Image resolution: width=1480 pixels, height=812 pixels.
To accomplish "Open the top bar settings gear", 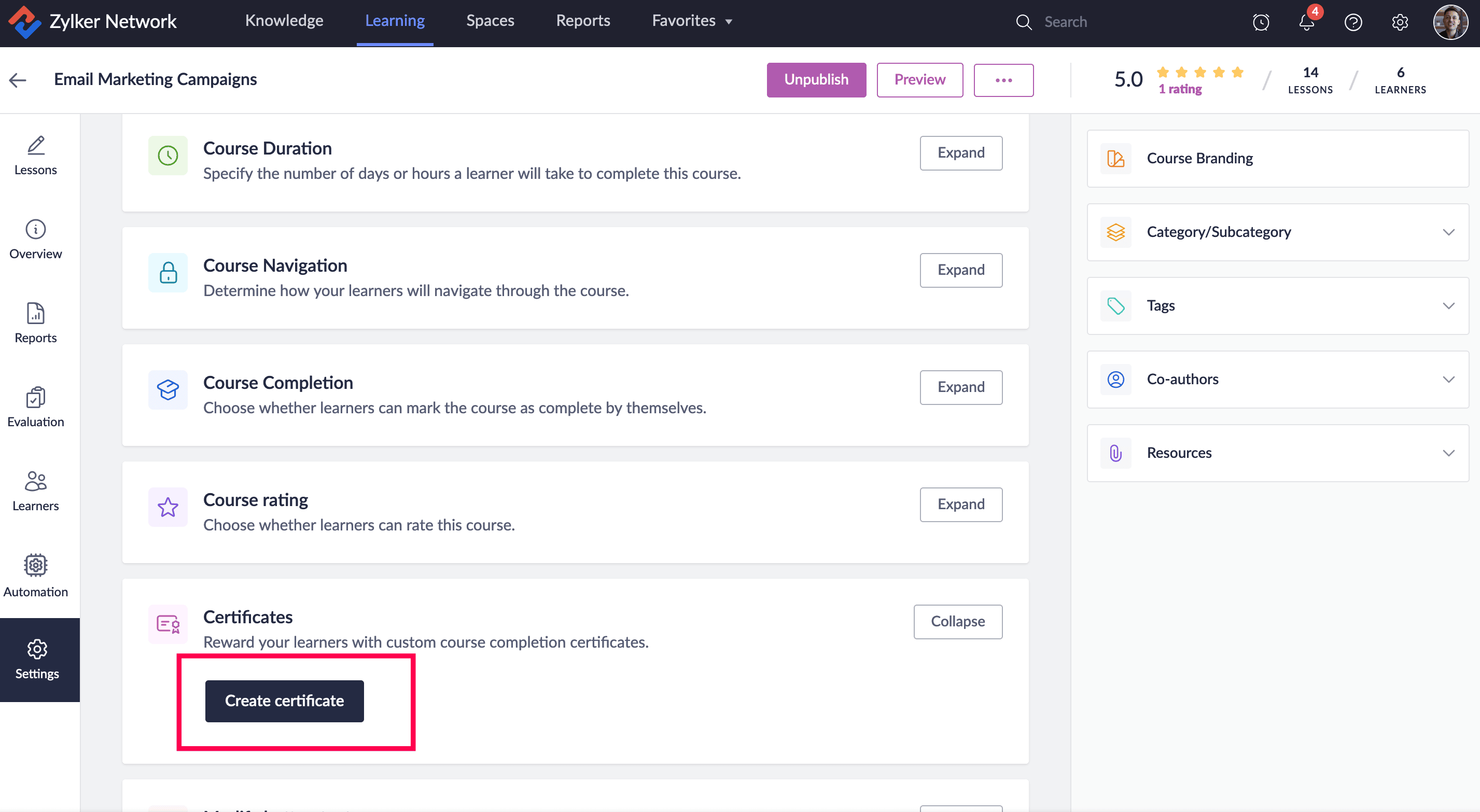I will click(x=1400, y=22).
